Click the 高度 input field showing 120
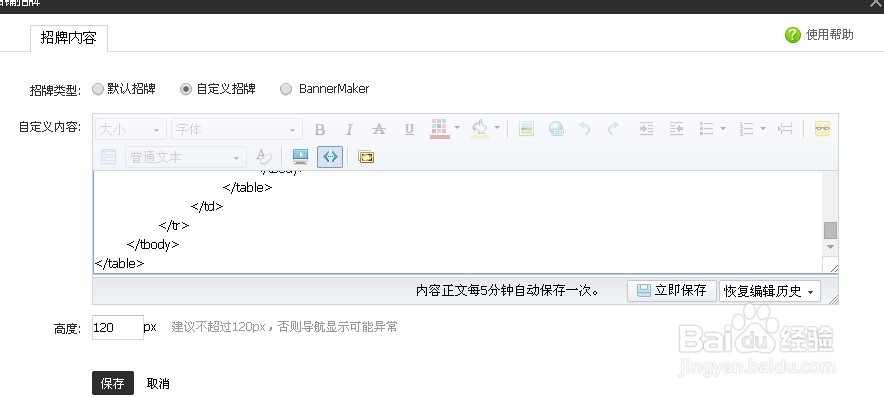The height and width of the screenshot is (397, 884). (x=118, y=328)
